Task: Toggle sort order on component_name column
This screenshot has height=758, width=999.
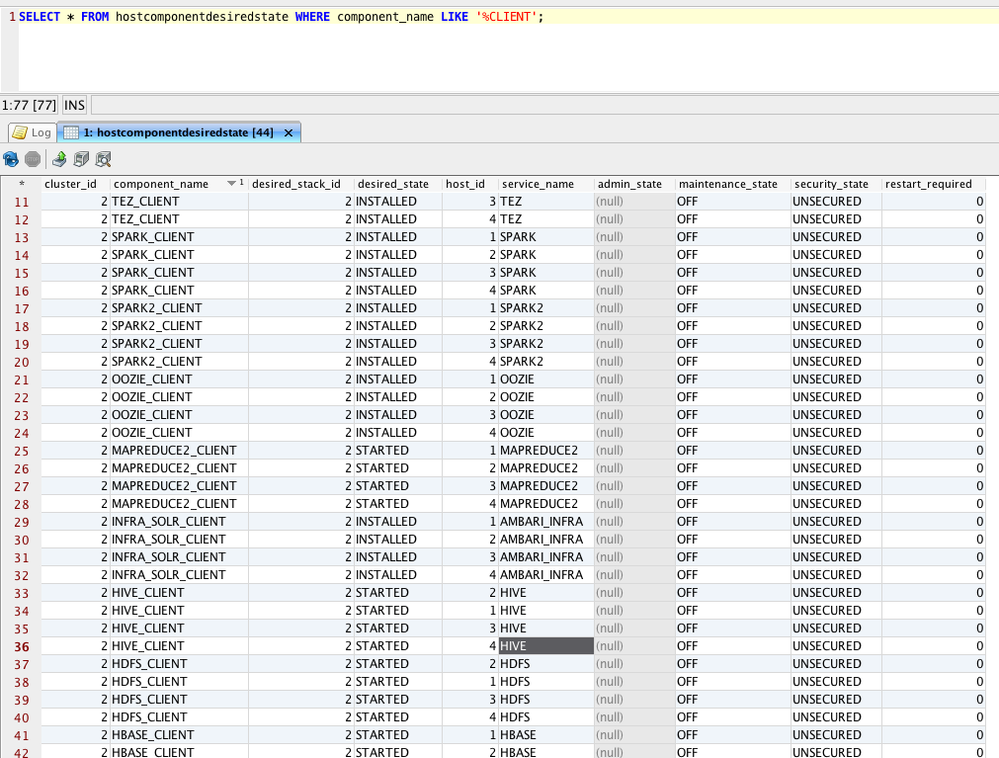Action: [160, 184]
